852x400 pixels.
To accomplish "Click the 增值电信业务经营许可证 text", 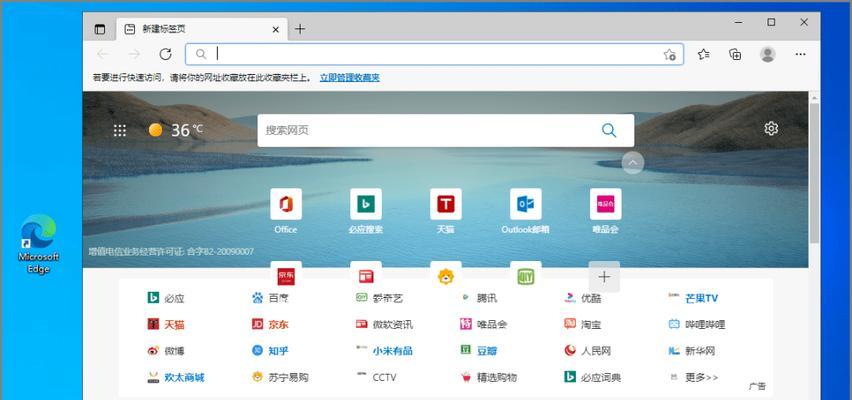I will (171, 252).
